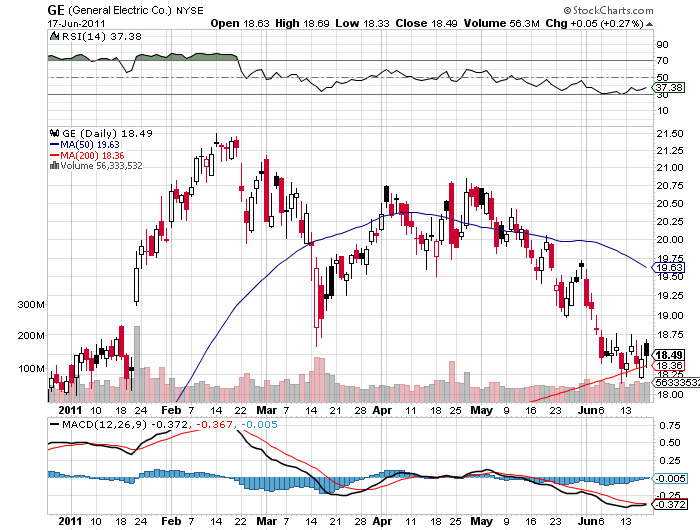Viewport: 700px width, 530px height.
Task: Click the 'MA(50) 19.63' legend text
Action: 90,144
